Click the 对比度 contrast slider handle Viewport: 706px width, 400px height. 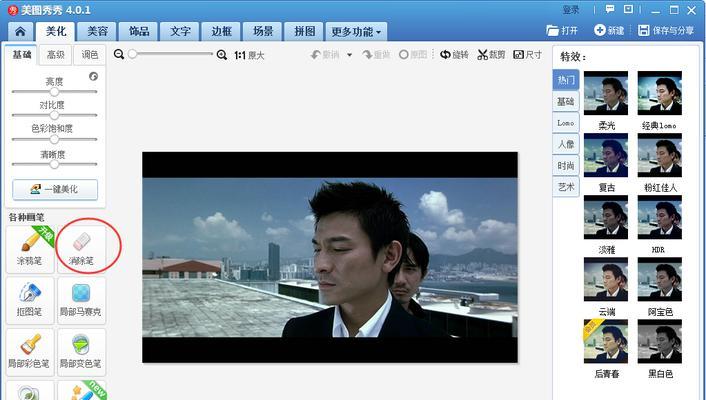[54, 115]
